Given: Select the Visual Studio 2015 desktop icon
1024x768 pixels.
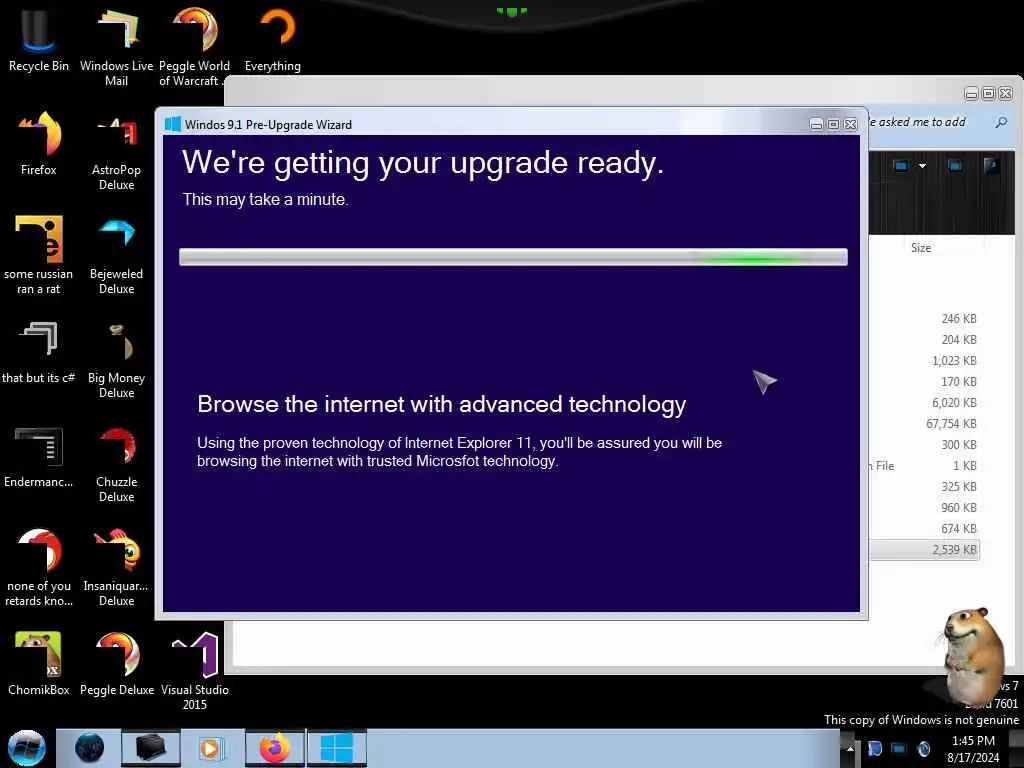Looking at the screenshot, I should pos(195,670).
